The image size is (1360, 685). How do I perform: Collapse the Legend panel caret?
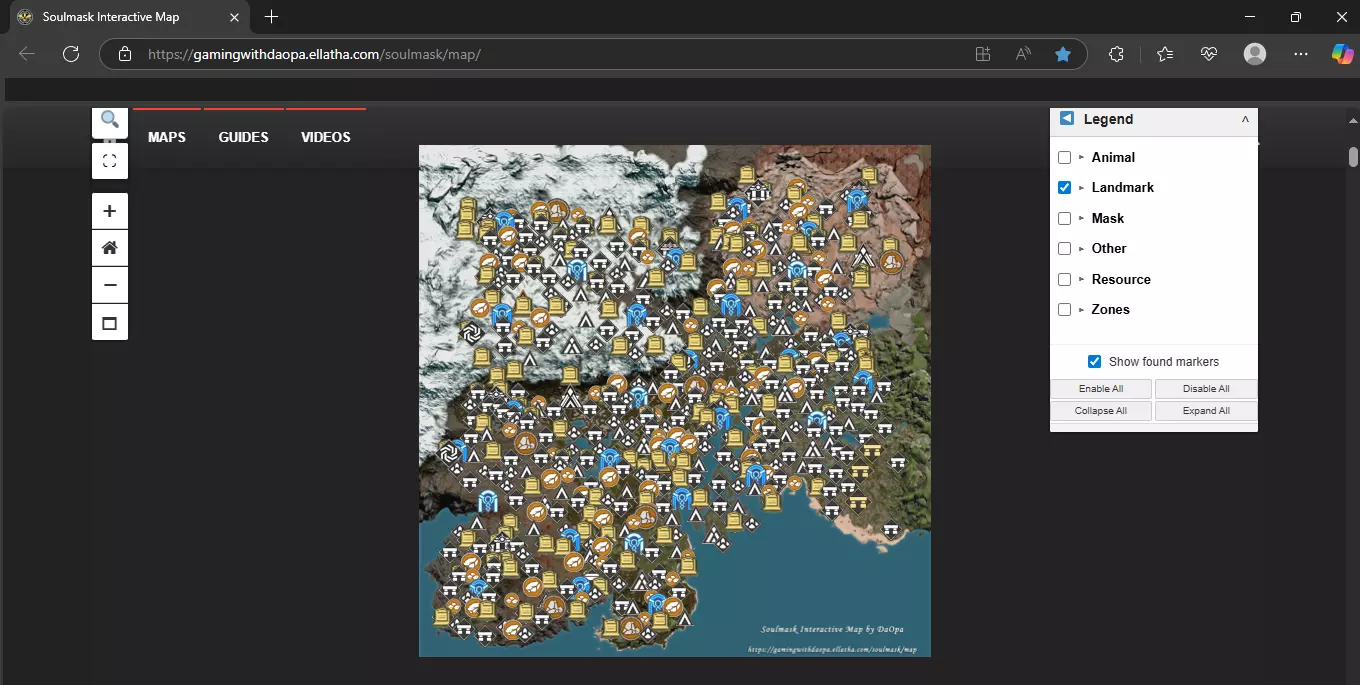tap(1245, 119)
